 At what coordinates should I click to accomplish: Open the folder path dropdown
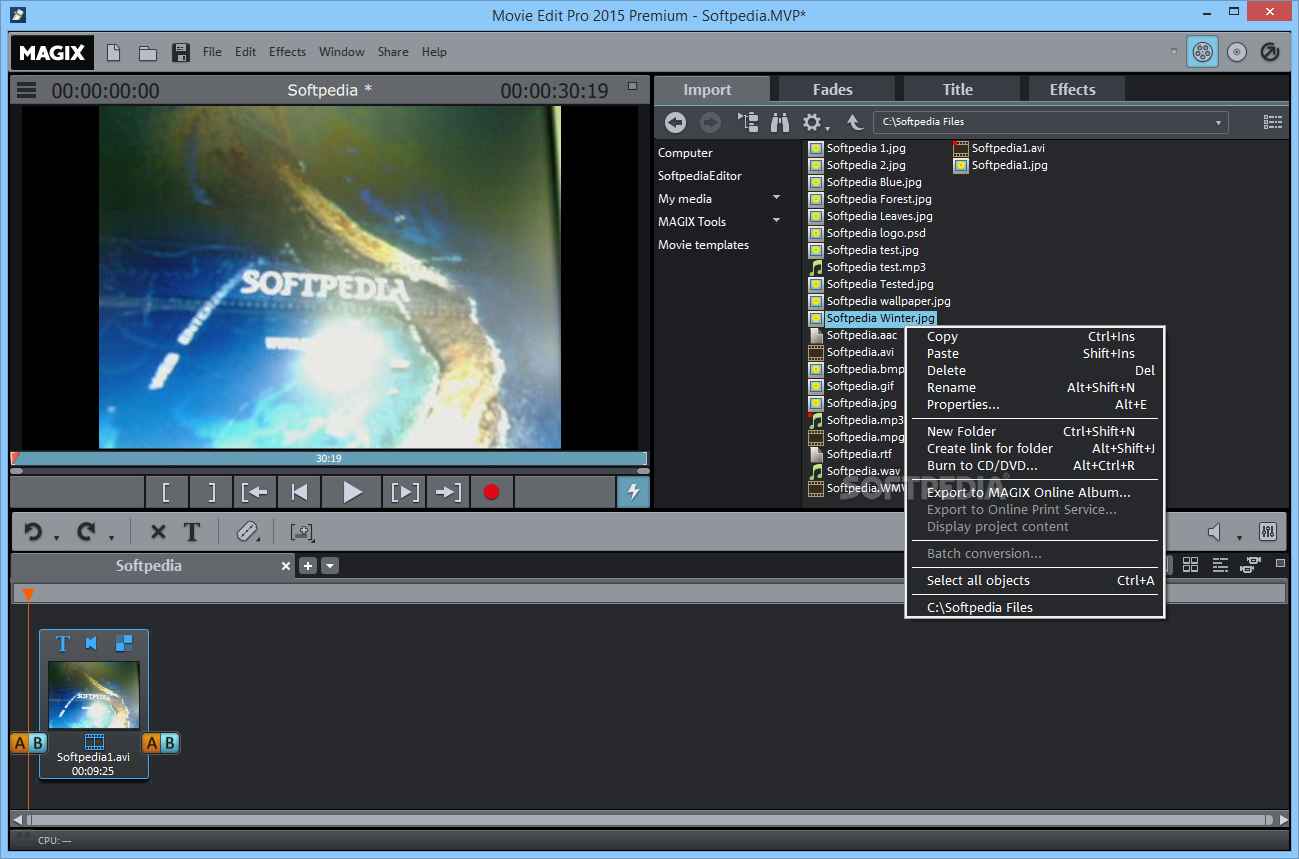pos(1218,122)
